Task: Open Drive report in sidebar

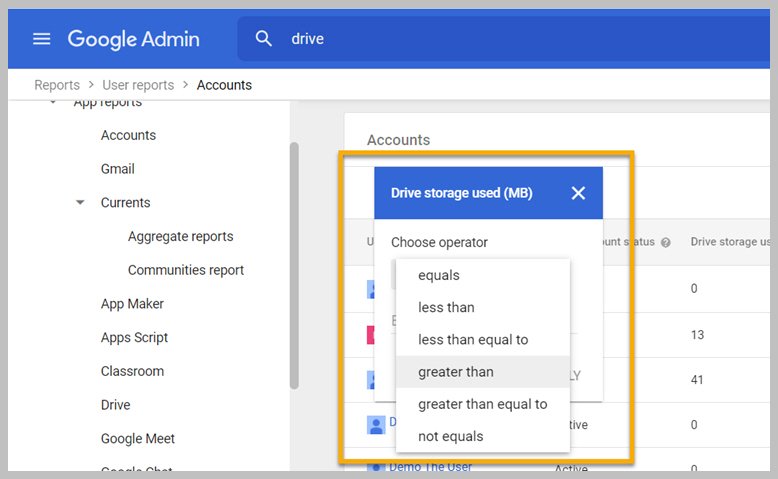Action: (x=115, y=405)
